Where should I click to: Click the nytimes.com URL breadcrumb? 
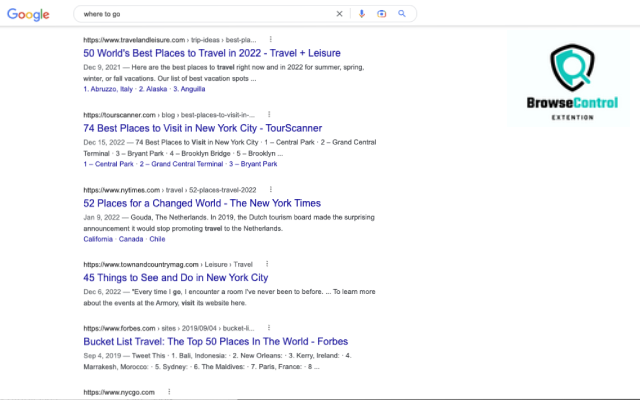(170, 190)
